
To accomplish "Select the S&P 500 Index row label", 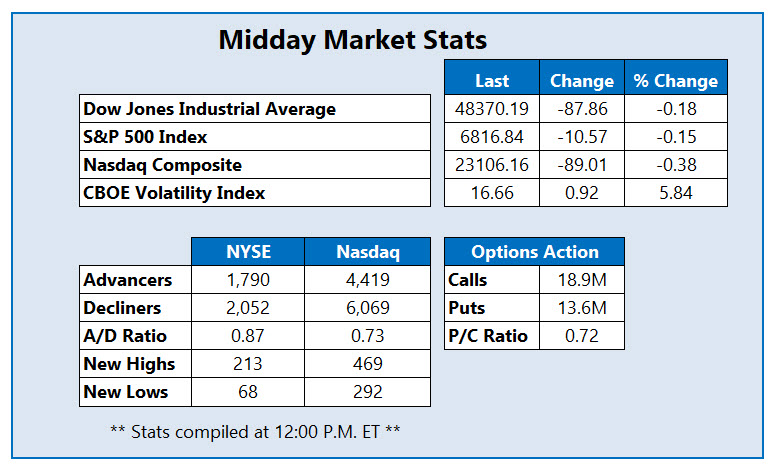I will click(x=146, y=136).
